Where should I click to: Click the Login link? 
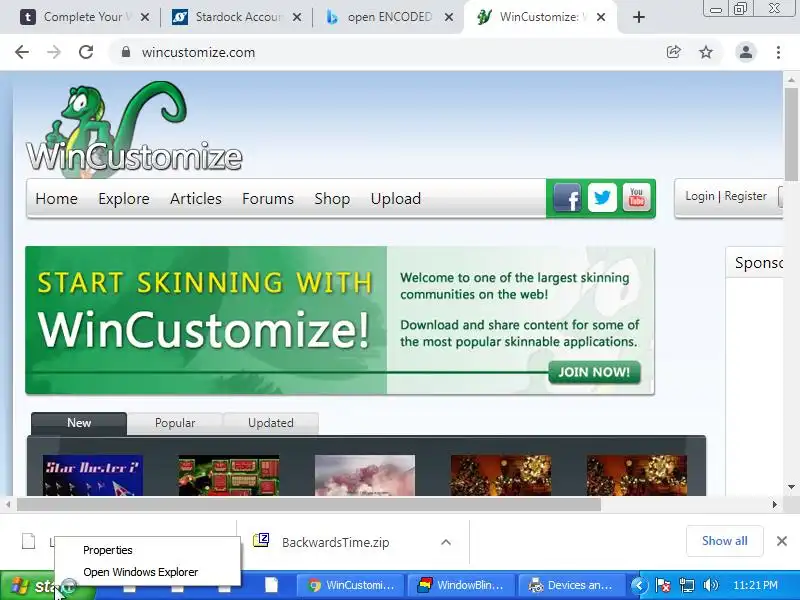tap(699, 196)
